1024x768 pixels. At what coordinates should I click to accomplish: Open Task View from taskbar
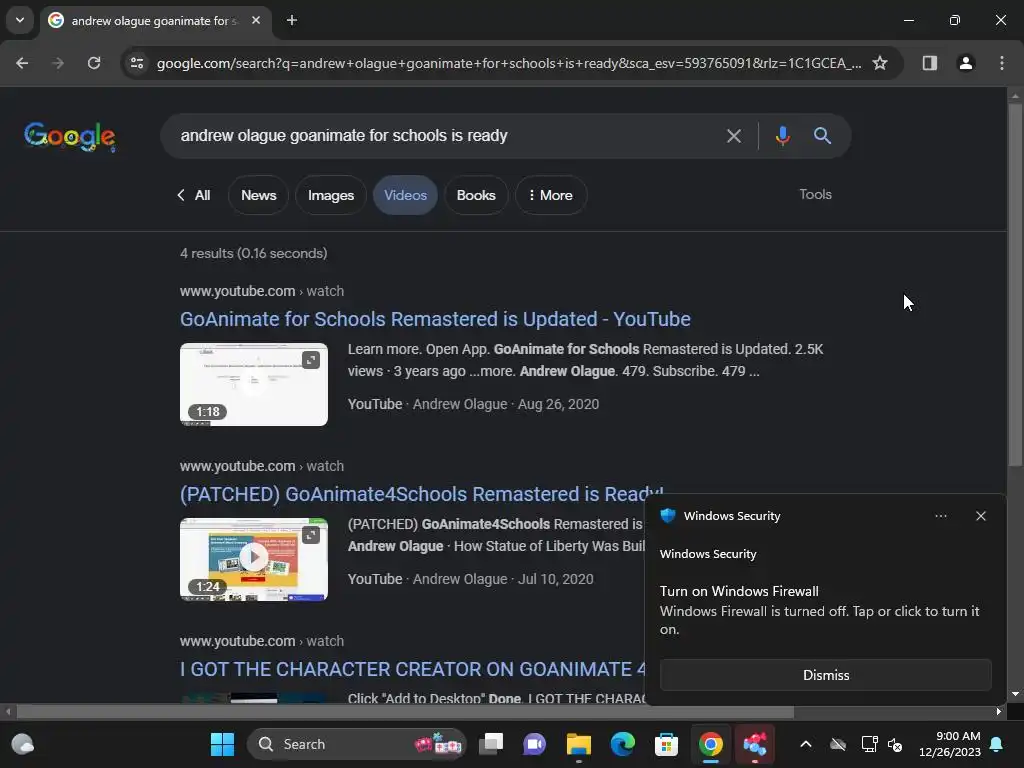click(x=491, y=744)
